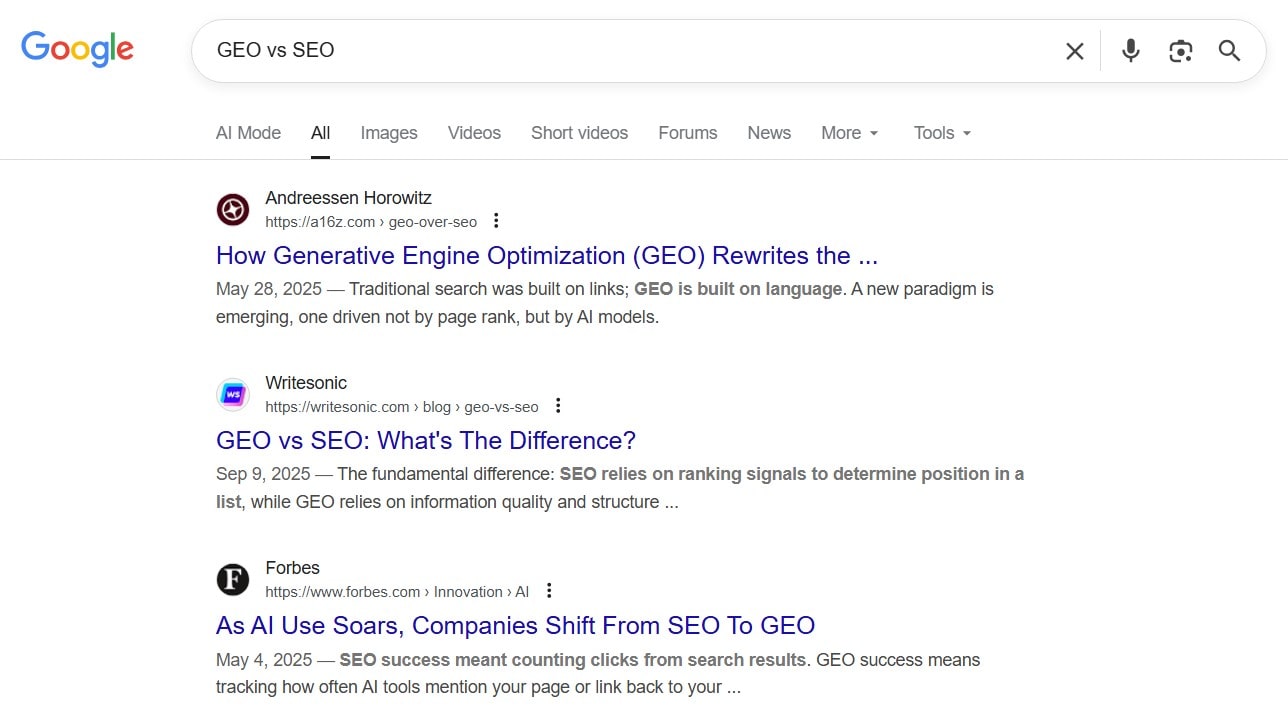The height and width of the screenshot is (722, 1288).
Task: Click Andreessen Horowitz site favicon
Action: click(233, 210)
